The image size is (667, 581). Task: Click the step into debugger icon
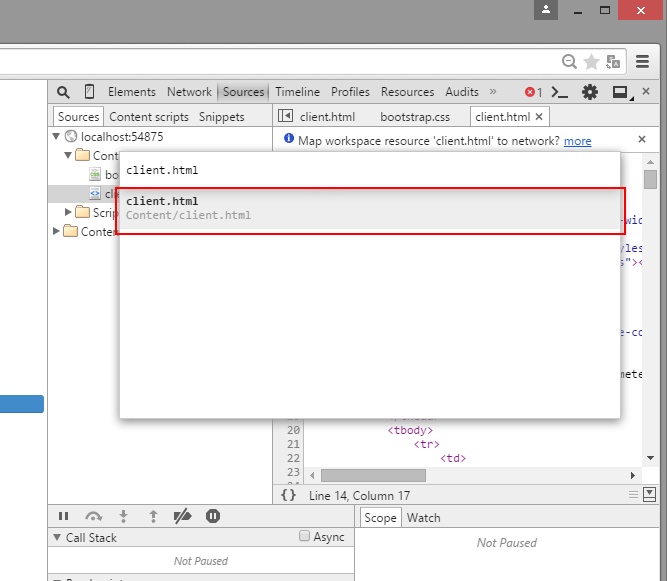coord(123,516)
